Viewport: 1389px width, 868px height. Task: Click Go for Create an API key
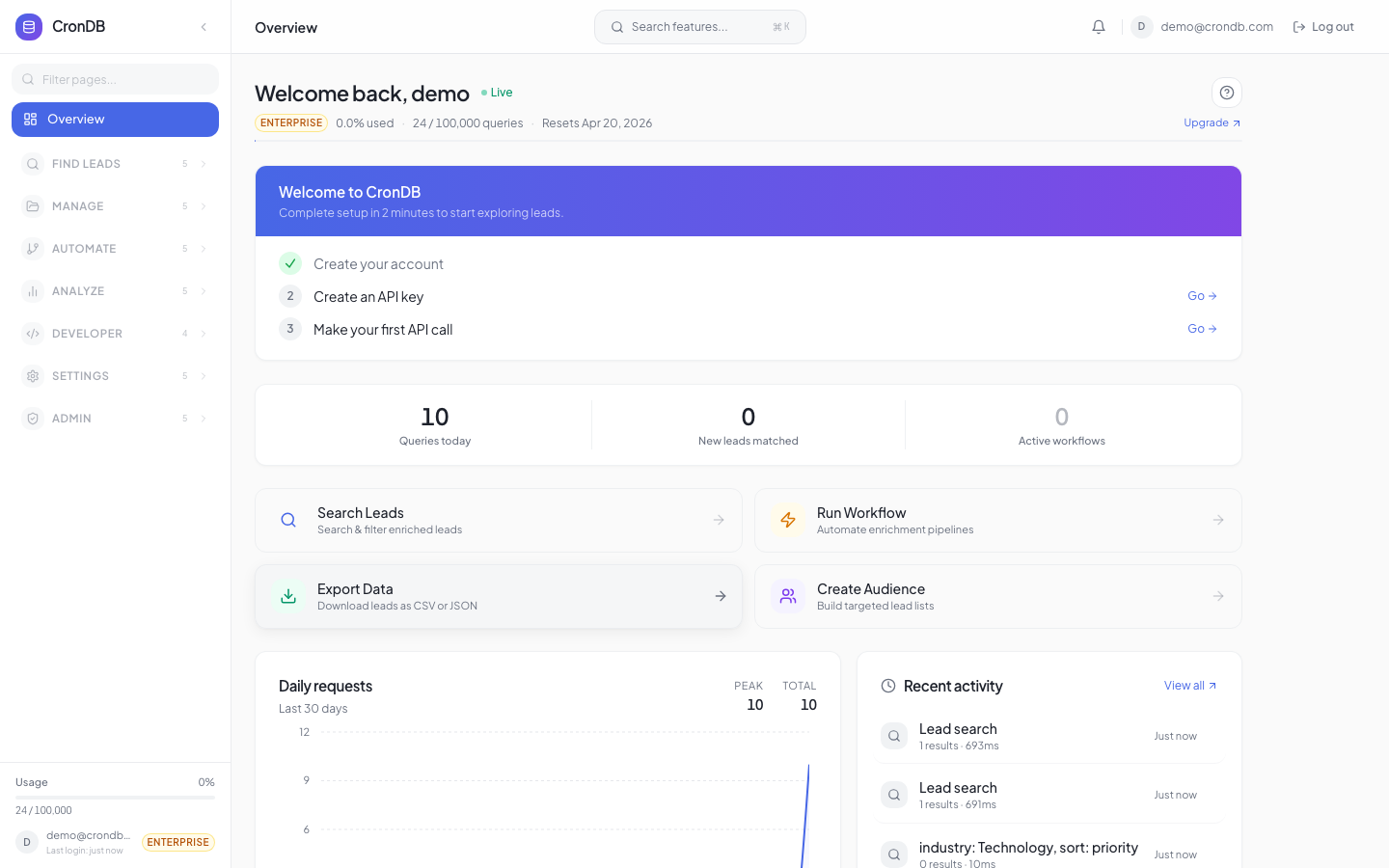tap(1202, 296)
